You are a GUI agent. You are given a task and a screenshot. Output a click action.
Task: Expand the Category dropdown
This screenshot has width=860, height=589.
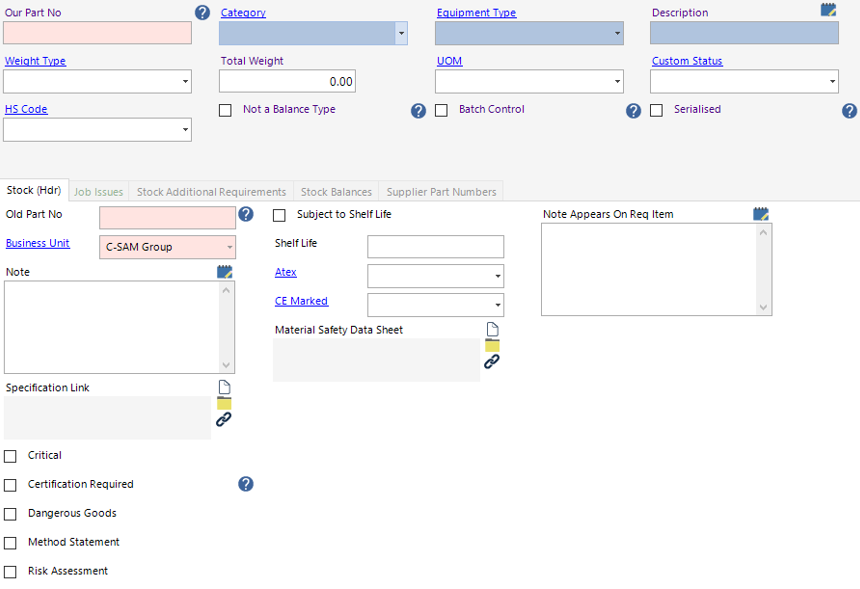point(401,33)
